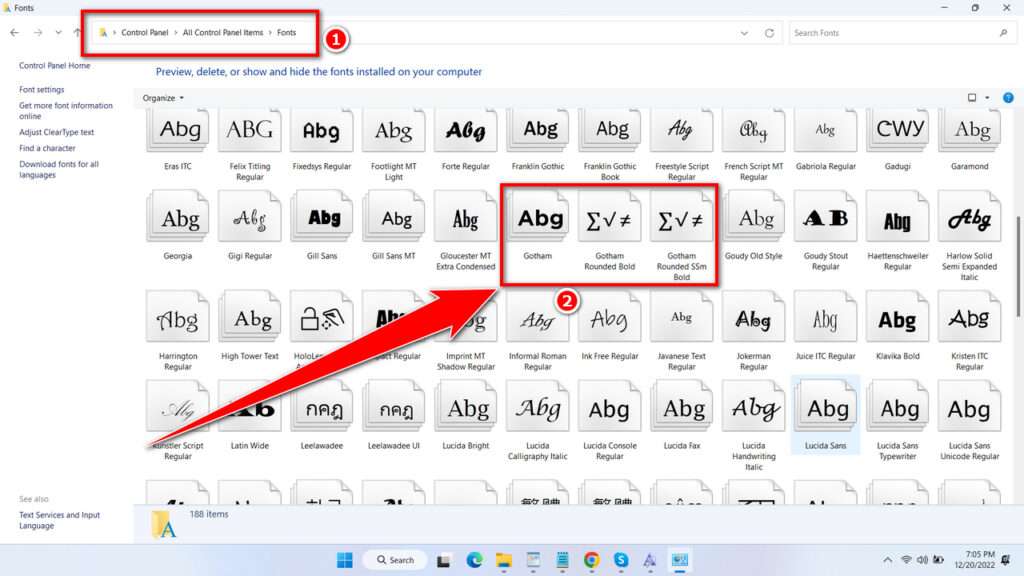Click Control Panel in the breadcrumb
Screen dimensions: 1024x576
[144, 33]
